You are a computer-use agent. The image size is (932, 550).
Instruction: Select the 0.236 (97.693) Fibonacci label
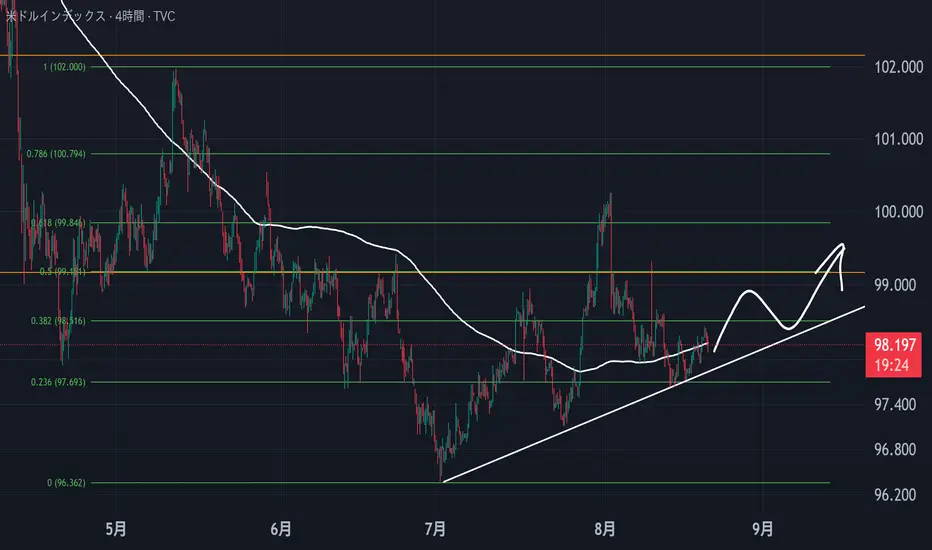(58, 382)
